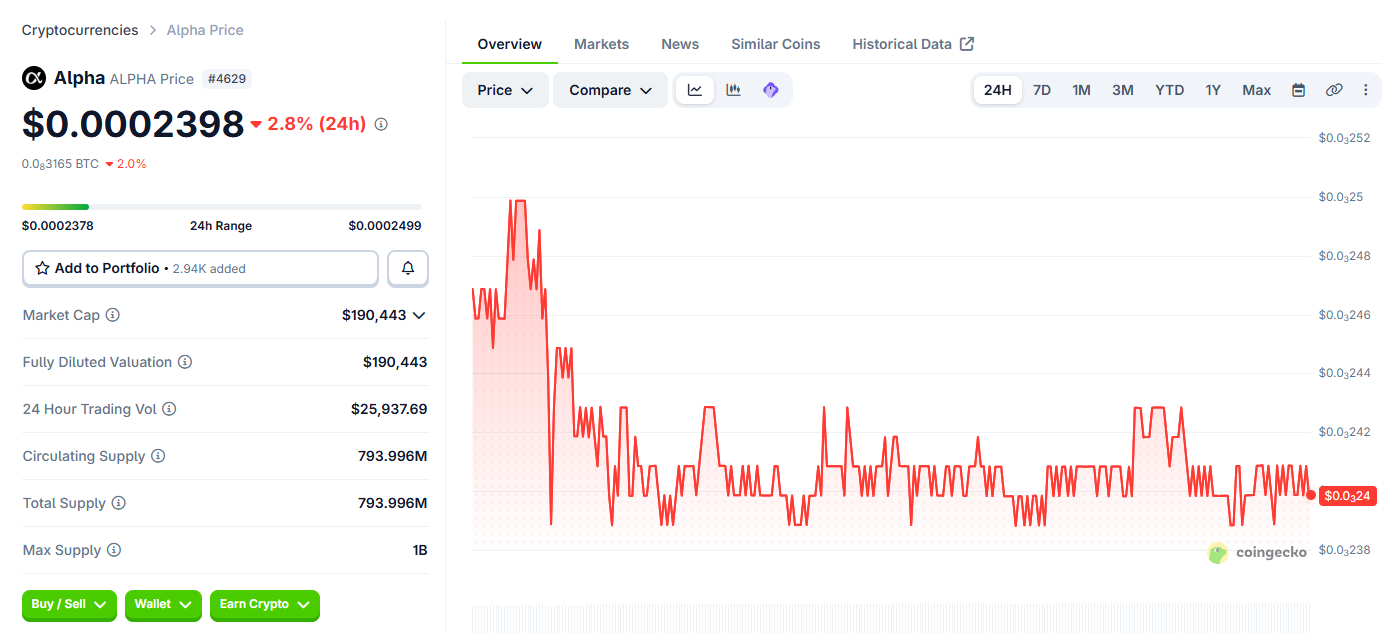The width and height of the screenshot is (1389, 633).
Task: Open the Compare dropdown
Action: coord(610,90)
